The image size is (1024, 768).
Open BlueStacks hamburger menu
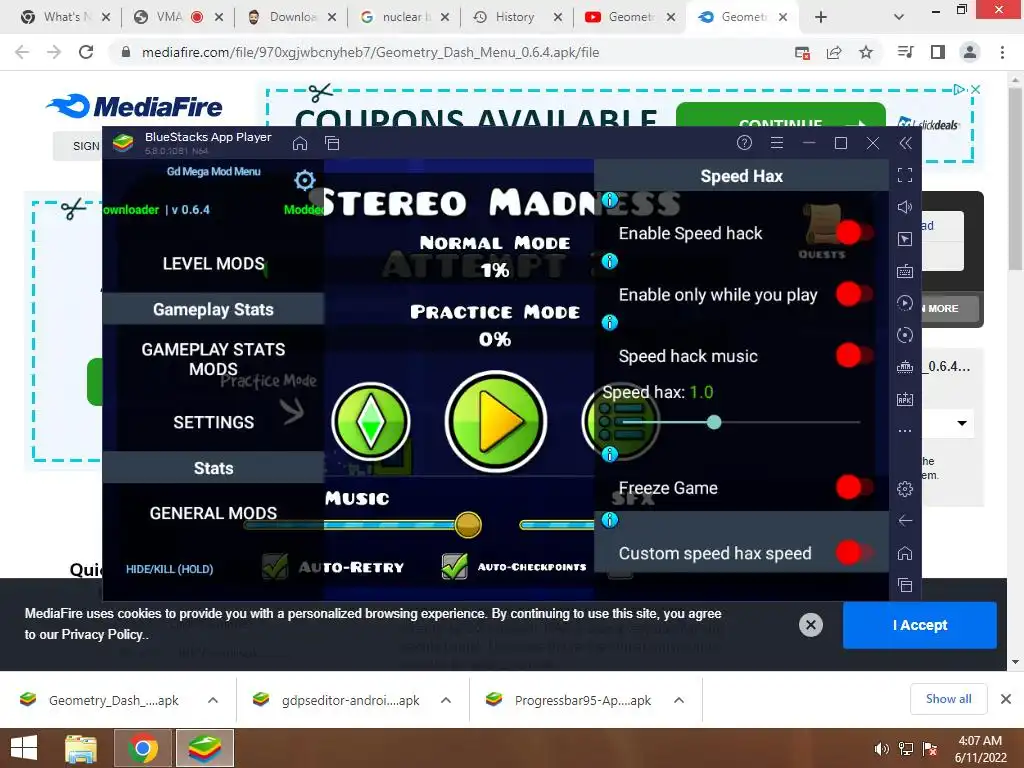[776, 142]
